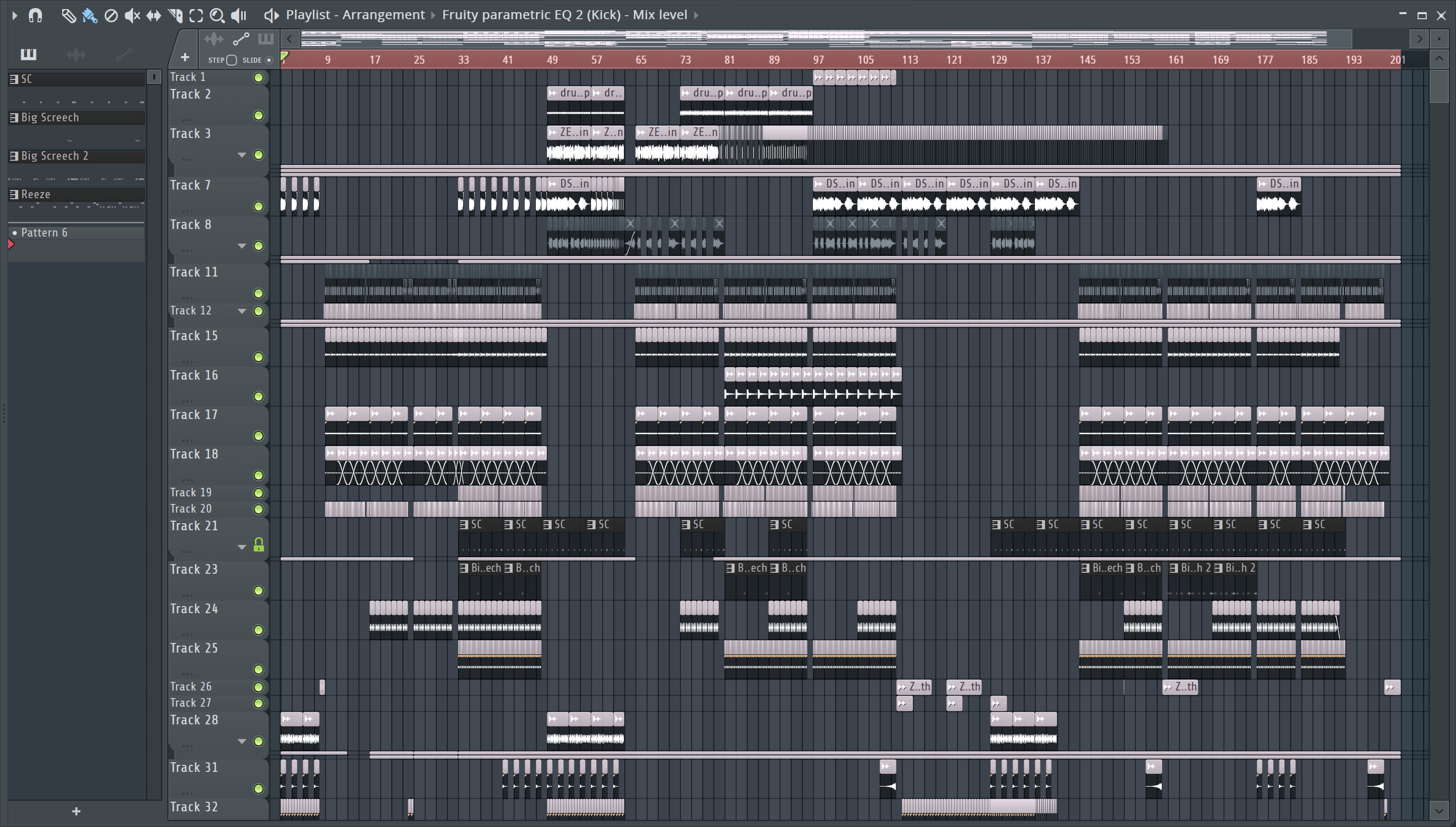1456x827 pixels.
Task: Mute Track 11 with its green light
Action: (258, 293)
